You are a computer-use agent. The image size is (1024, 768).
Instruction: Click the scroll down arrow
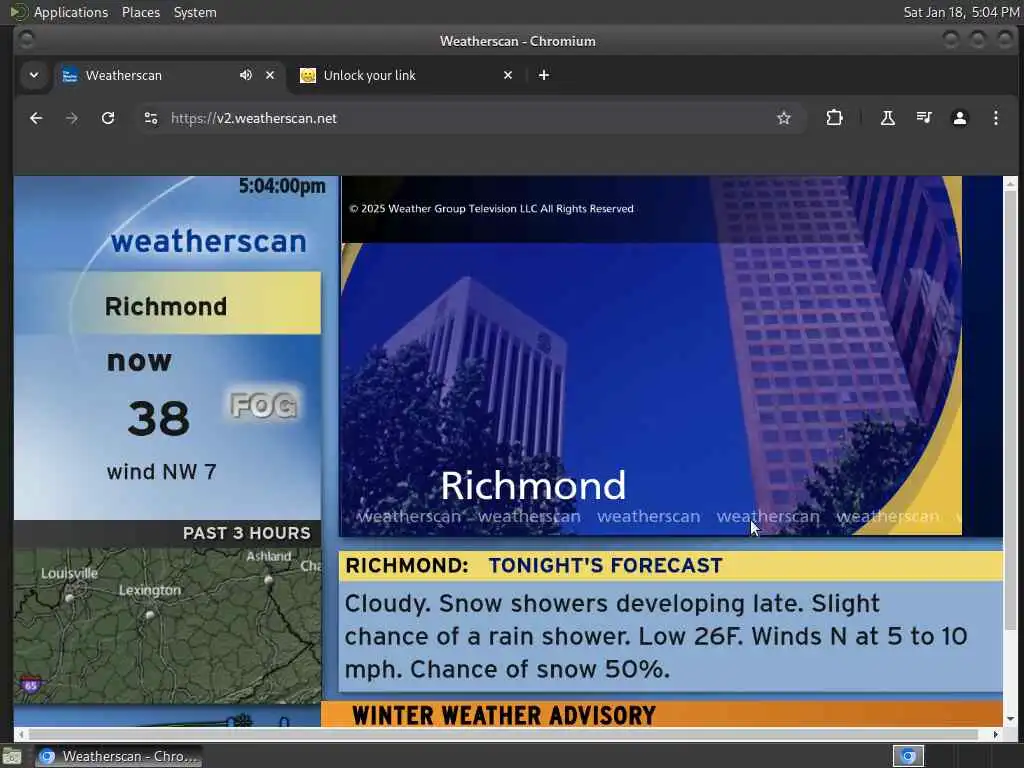click(x=1010, y=719)
